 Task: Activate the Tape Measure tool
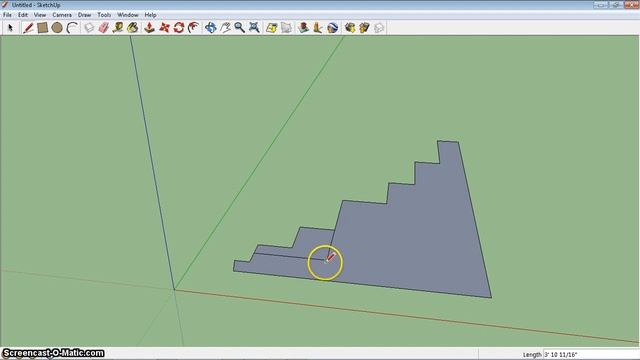118,28
